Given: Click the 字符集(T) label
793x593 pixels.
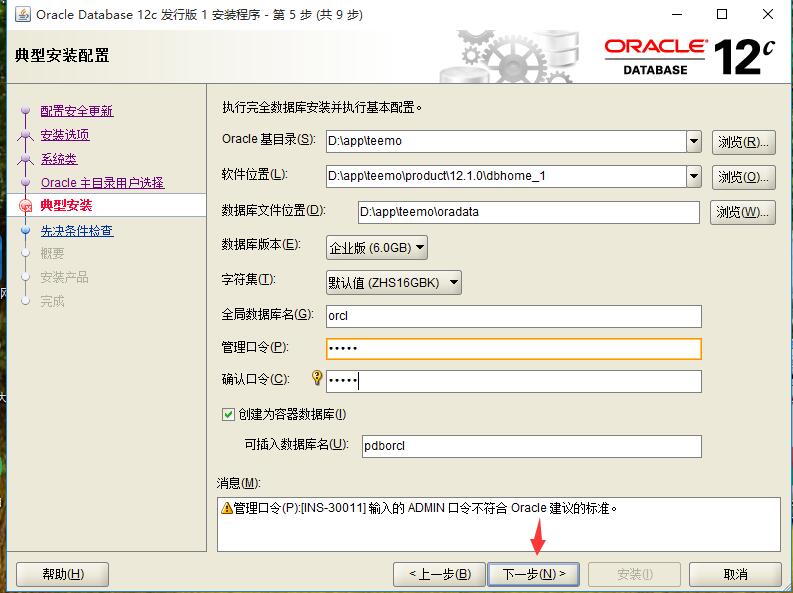Looking at the screenshot, I should [248, 280].
